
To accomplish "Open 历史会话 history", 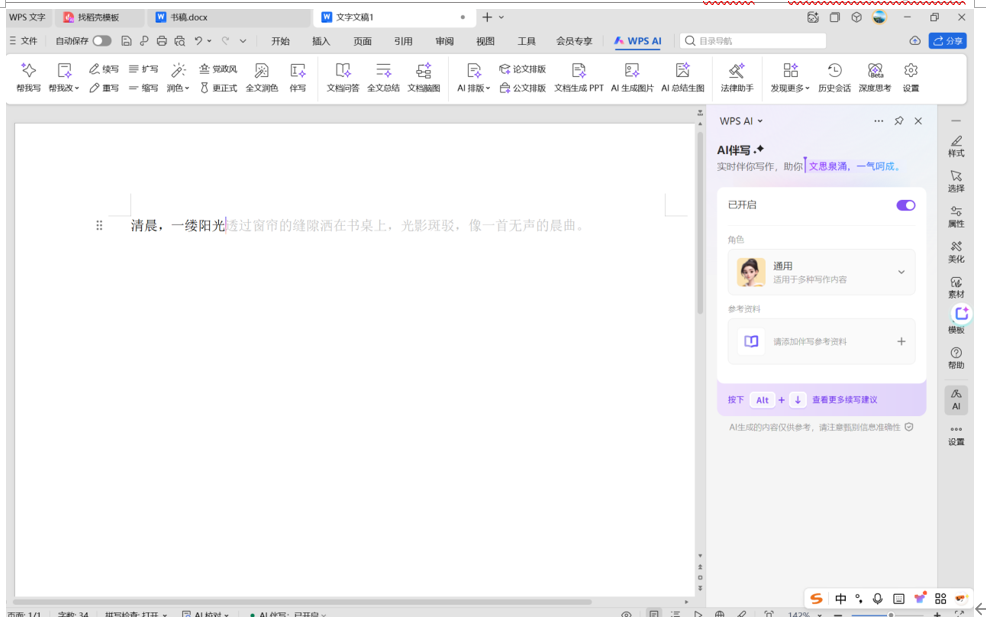I will (834, 77).
